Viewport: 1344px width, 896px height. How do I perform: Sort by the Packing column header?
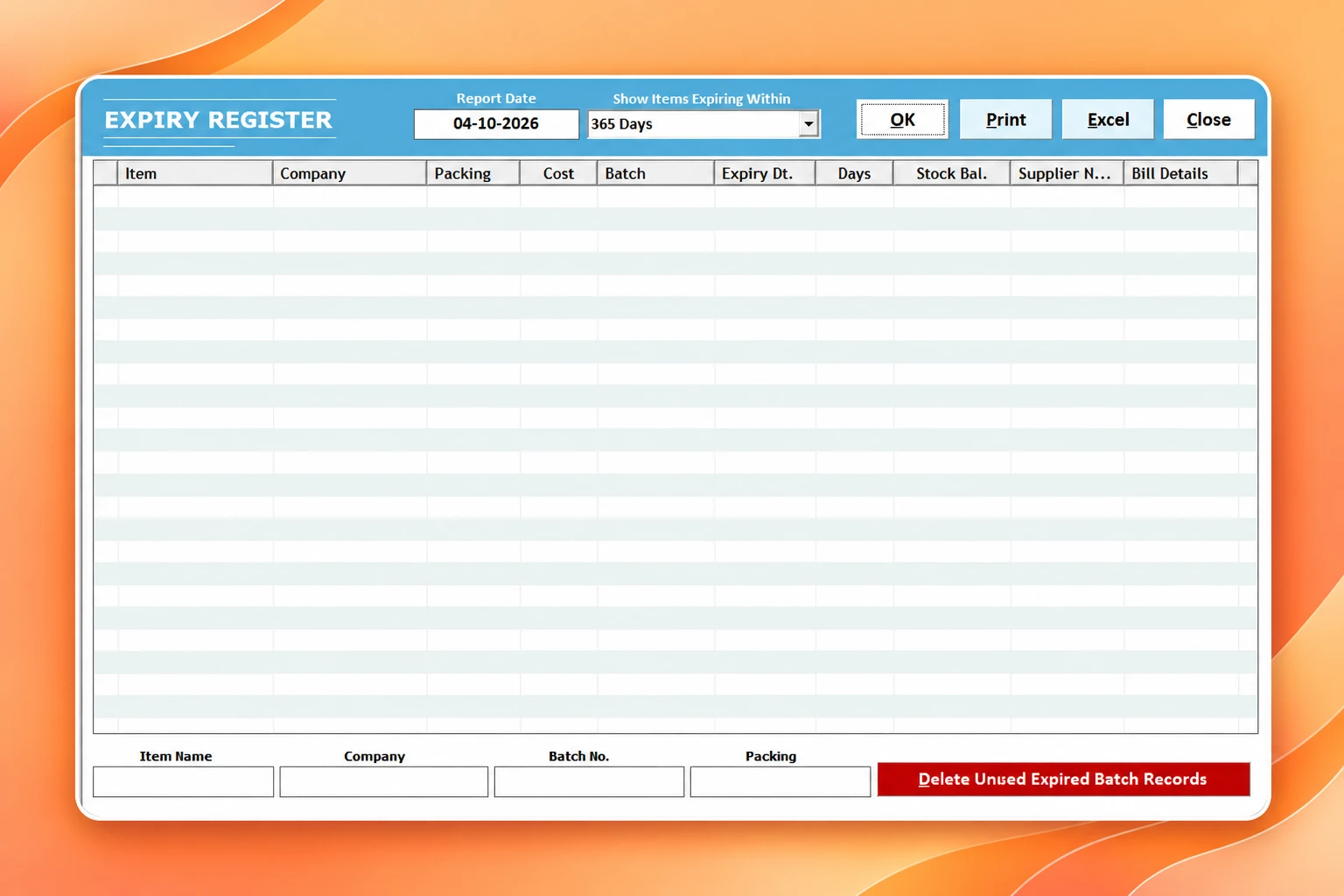[473, 173]
